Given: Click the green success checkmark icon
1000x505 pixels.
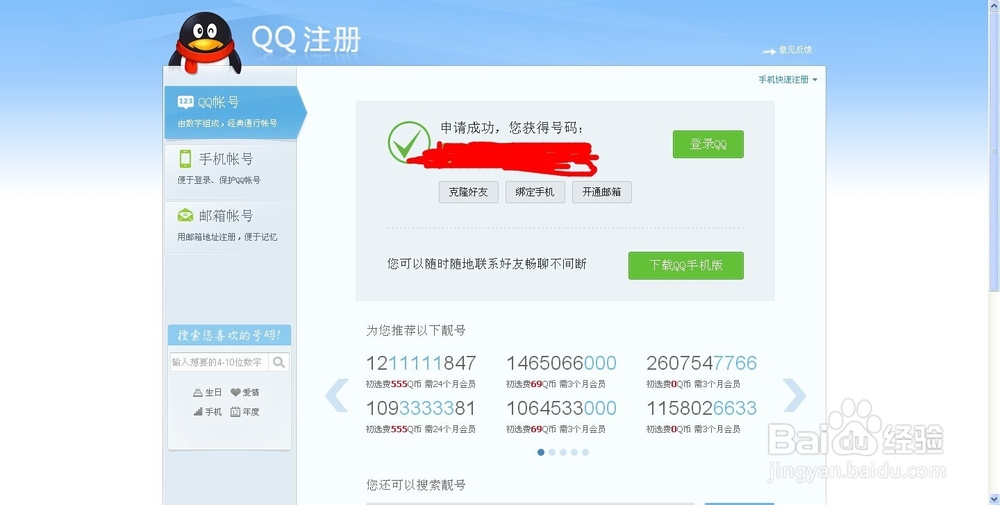Looking at the screenshot, I should coord(408,142).
